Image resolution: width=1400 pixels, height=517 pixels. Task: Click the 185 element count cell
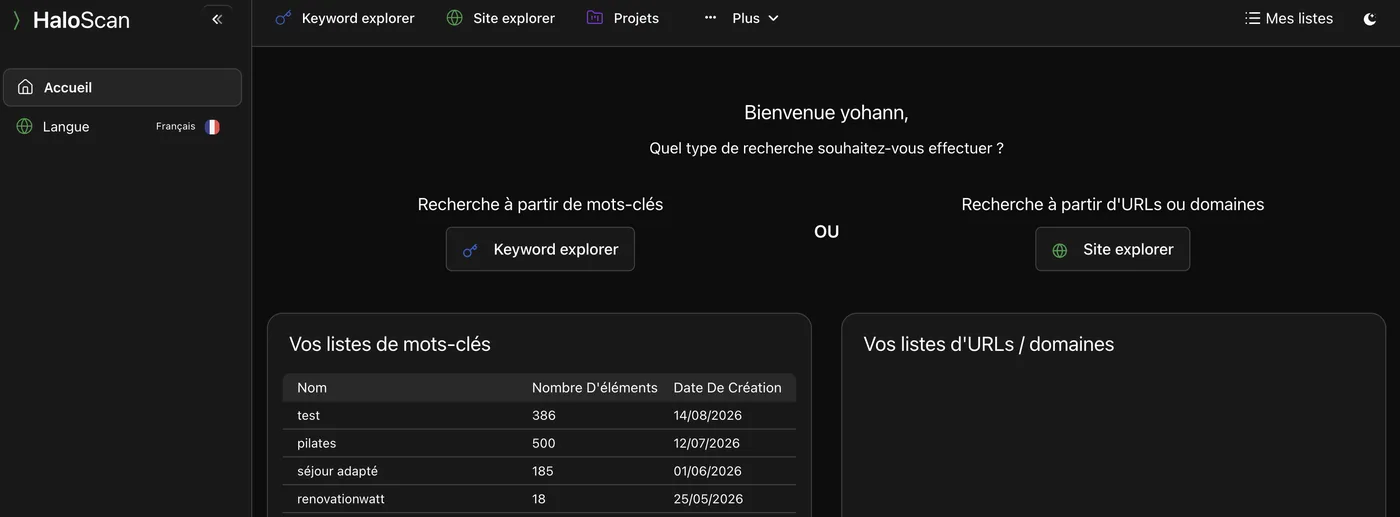543,471
